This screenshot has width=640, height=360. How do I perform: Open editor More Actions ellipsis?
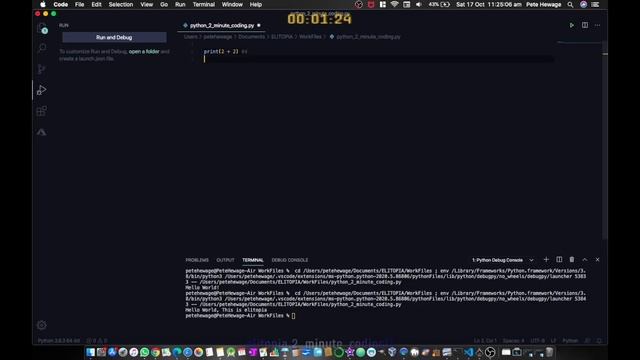click(x=597, y=25)
